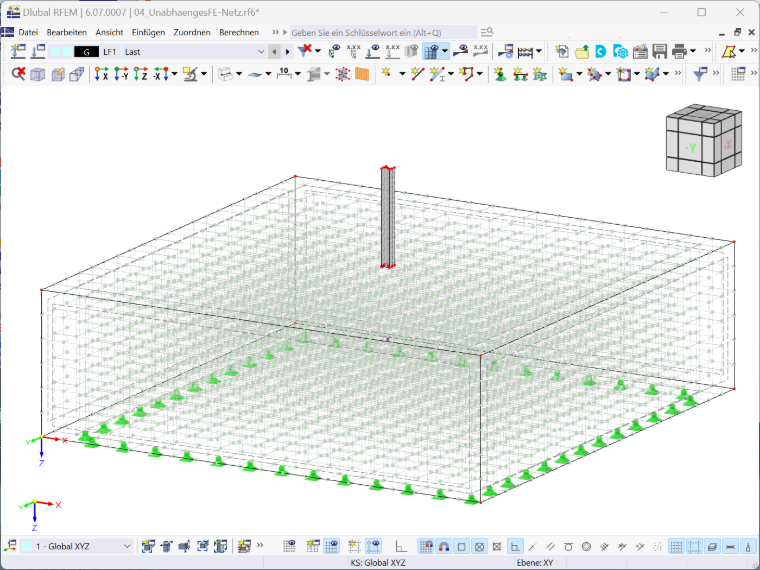The width and height of the screenshot is (760, 570).
Task: Expand bottom toolbar overflow chevron
Action: [260, 545]
